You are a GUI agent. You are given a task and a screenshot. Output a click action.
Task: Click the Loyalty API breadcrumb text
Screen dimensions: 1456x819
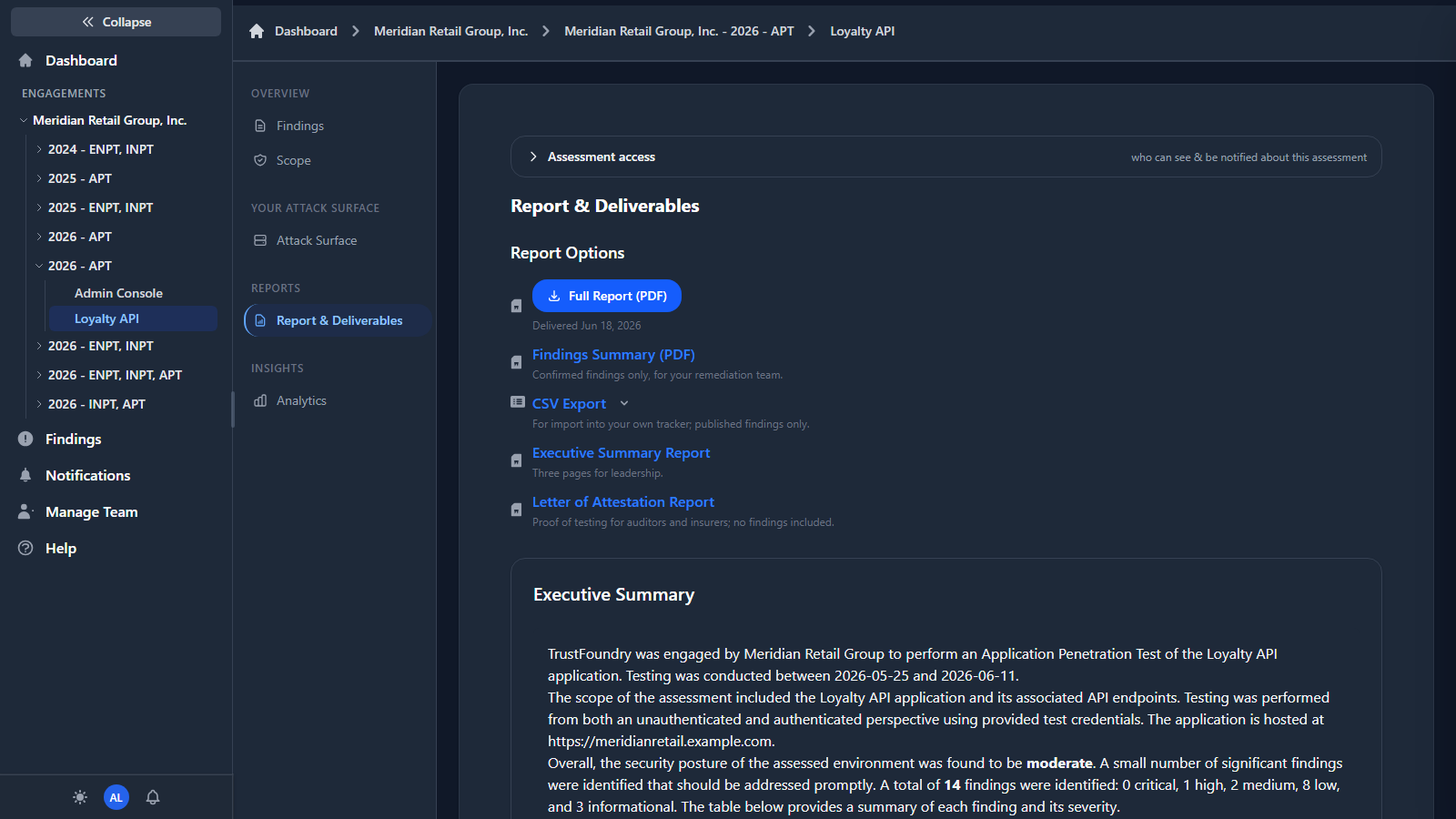(862, 31)
